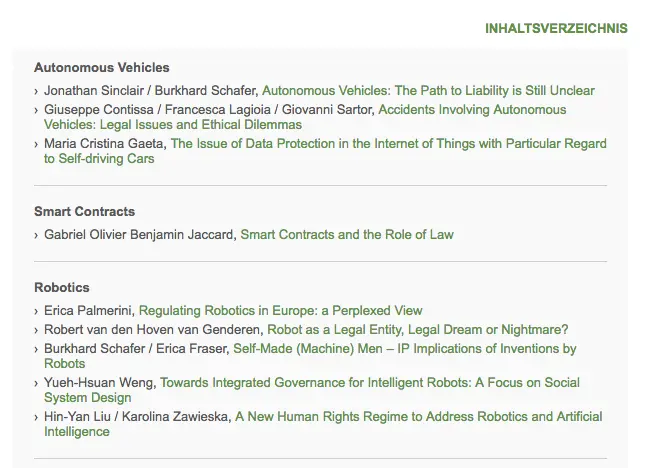Screen dimensions: 650x468
Task: Open 'Towards Integrated Governance for Intelligent Robots' link
Action: (x=312, y=390)
